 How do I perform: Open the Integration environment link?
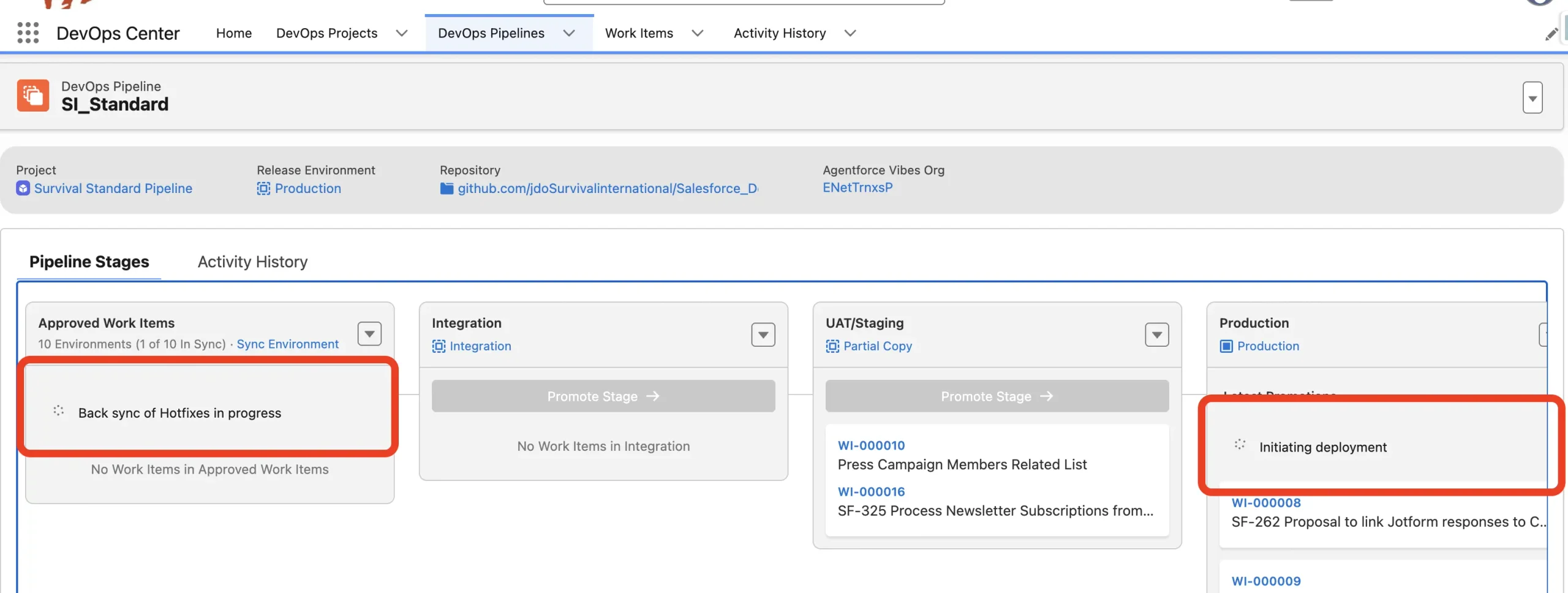pyautogui.click(x=480, y=346)
